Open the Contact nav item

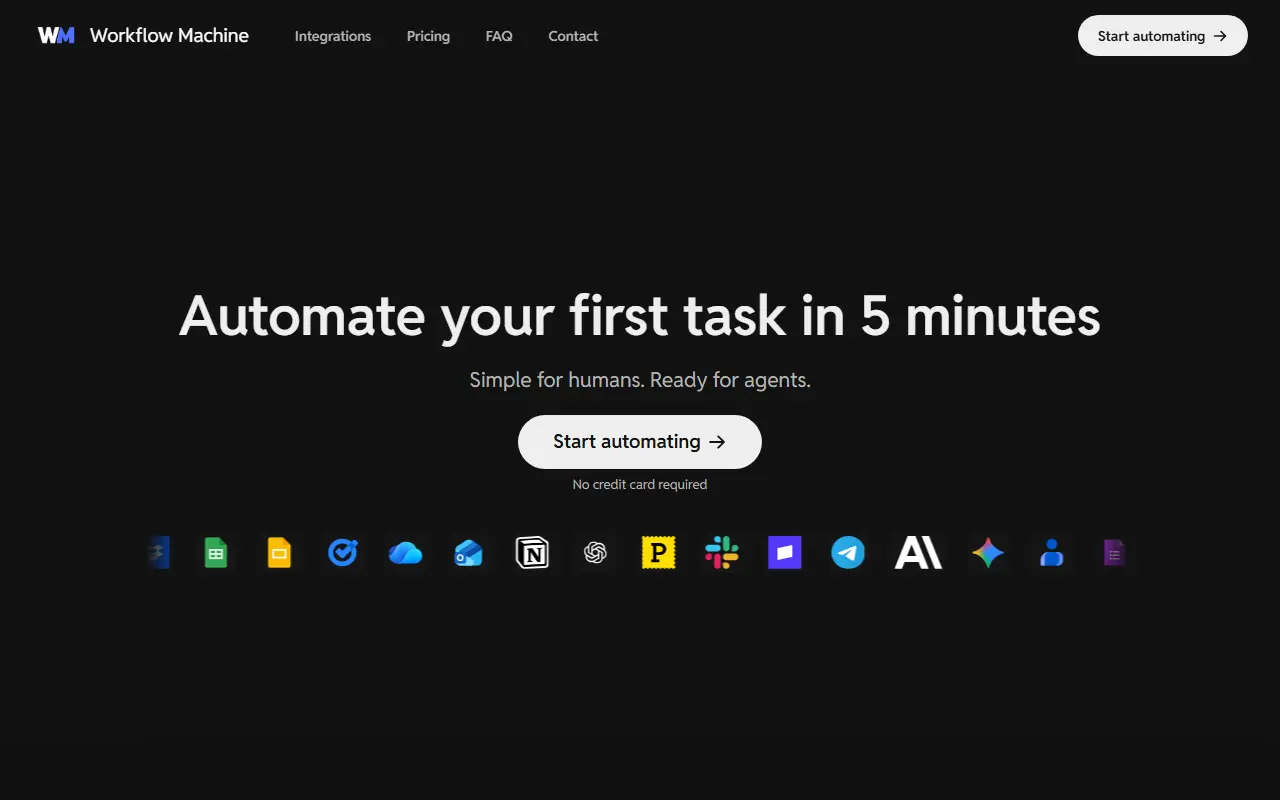tap(573, 36)
